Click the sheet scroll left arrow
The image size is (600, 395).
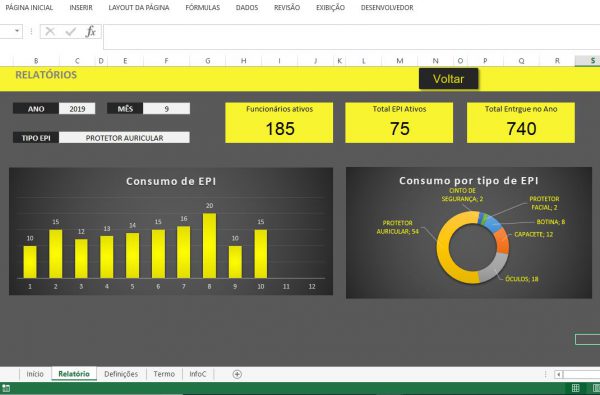tap(559, 374)
